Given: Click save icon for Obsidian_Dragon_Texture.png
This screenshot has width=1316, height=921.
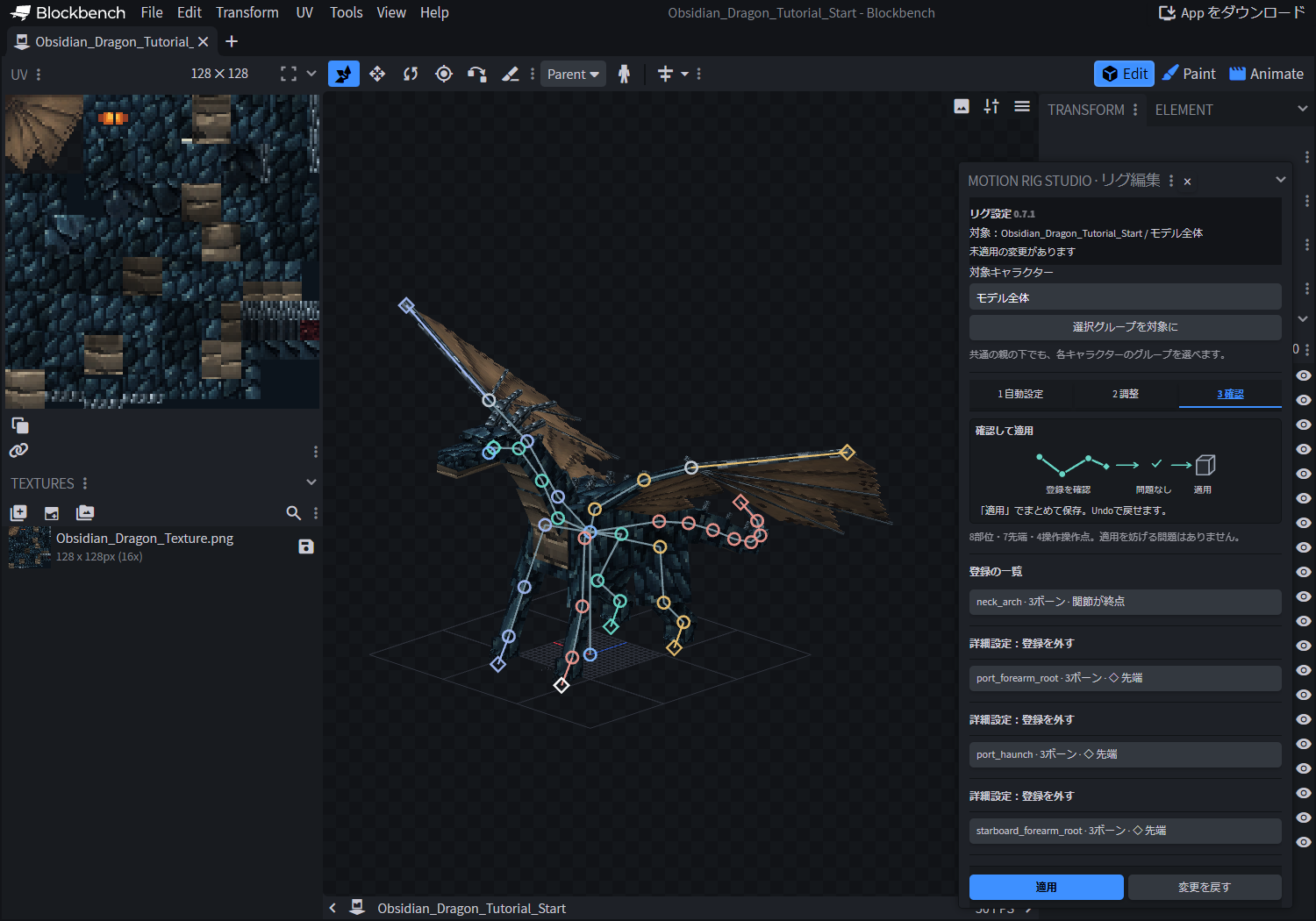Looking at the screenshot, I should pos(306,546).
